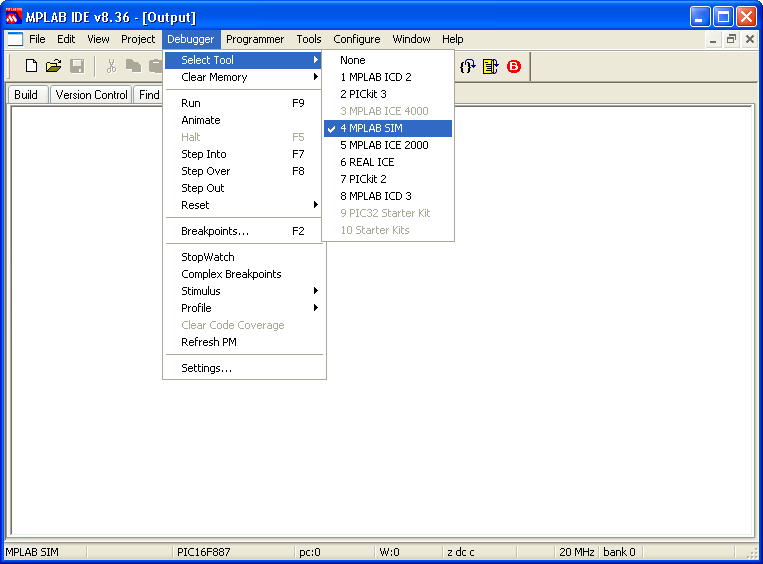The width and height of the screenshot is (763, 564).
Task: Expand the Reset submenu
Action: pos(243,205)
